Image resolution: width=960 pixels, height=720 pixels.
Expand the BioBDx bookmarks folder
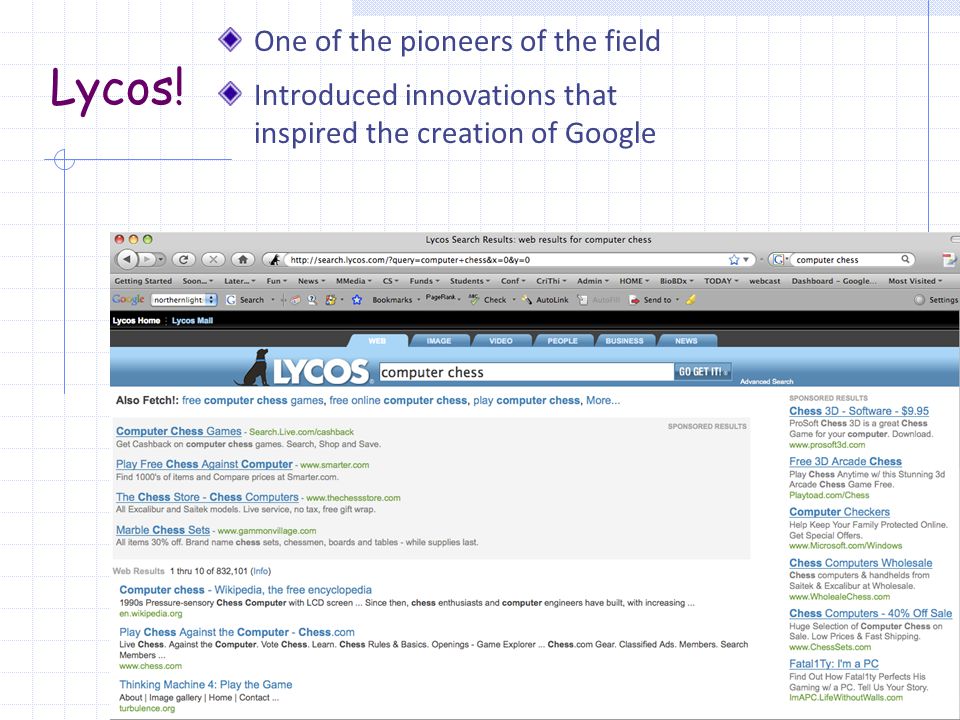pyautogui.click(x=677, y=281)
